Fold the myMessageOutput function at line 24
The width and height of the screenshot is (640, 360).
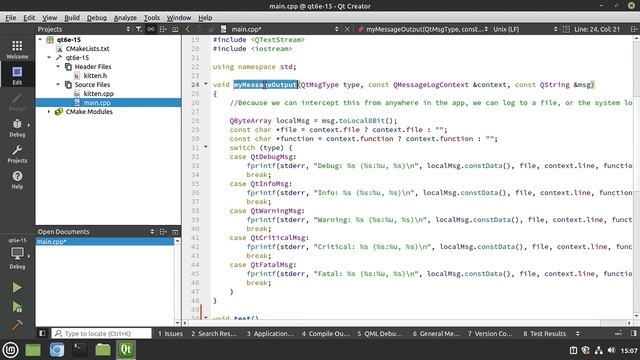206,84
